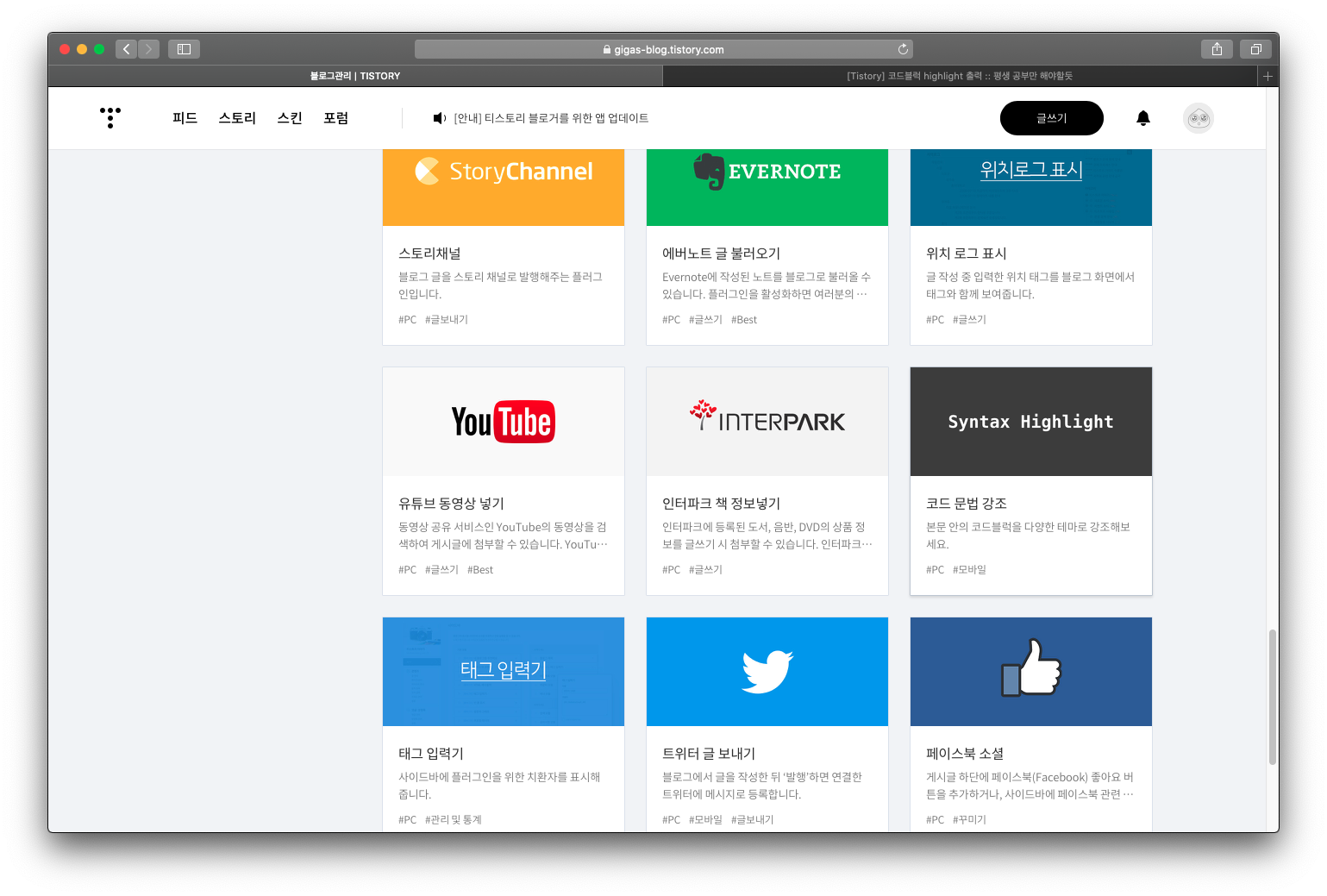Click the Interpark logo banner
Viewport: 1327px width, 896px height.
pyautogui.click(x=767, y=422)
